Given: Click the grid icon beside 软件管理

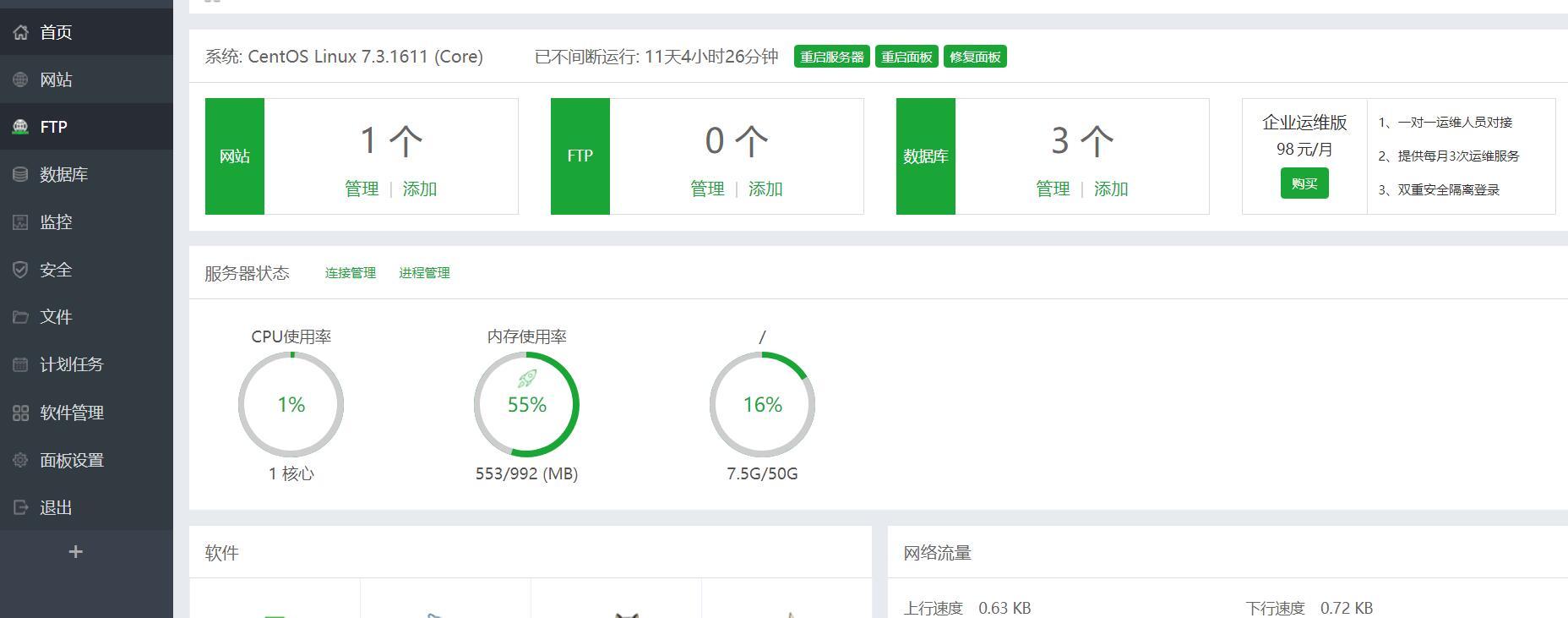Looking at the screenshot, I should [21, 413].
